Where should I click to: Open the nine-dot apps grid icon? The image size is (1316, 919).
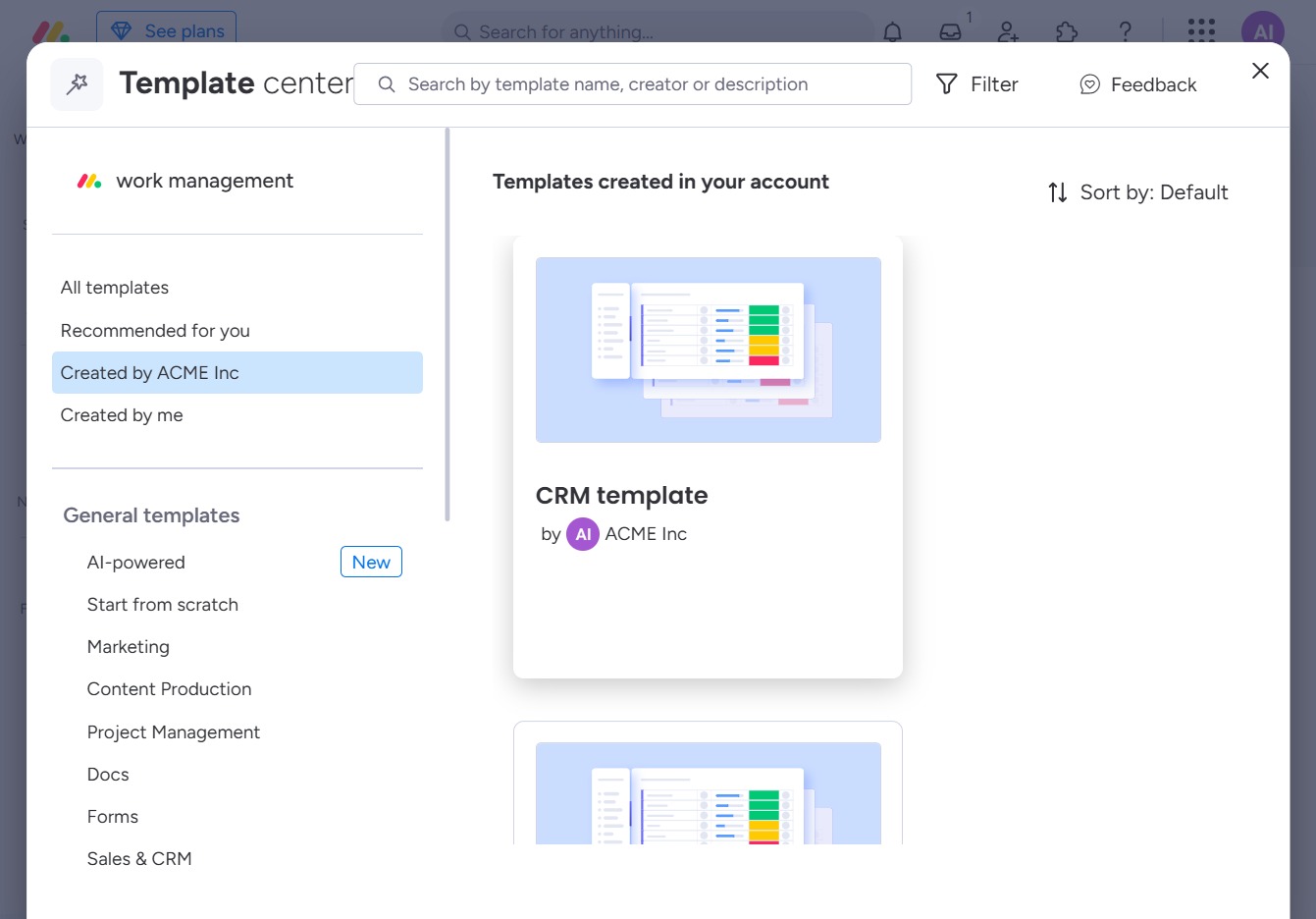pyautogui.click(x=1201, y=31)
